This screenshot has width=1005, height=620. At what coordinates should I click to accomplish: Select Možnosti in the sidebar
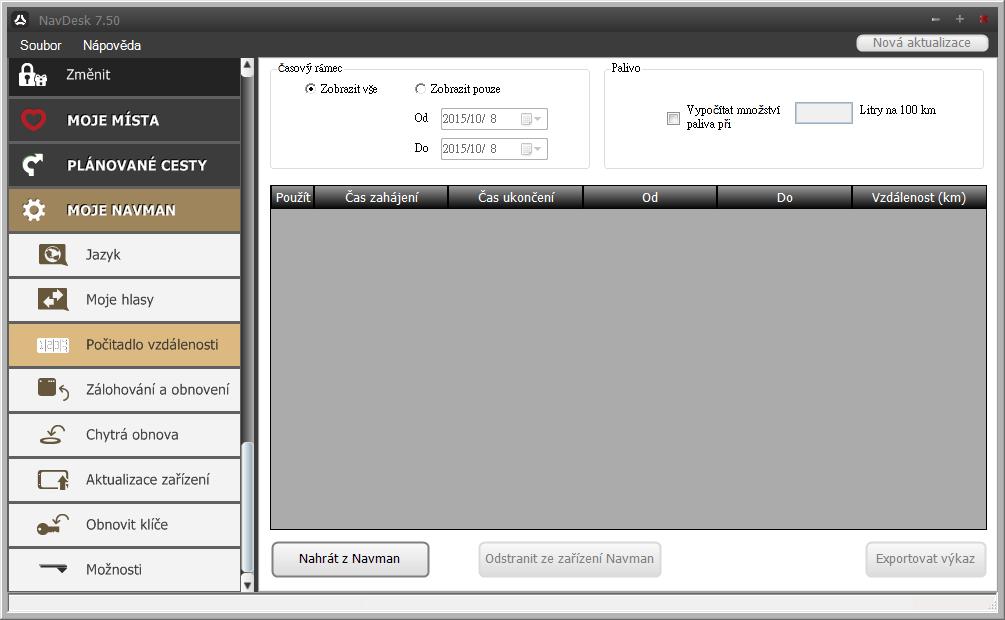(124, 569)
